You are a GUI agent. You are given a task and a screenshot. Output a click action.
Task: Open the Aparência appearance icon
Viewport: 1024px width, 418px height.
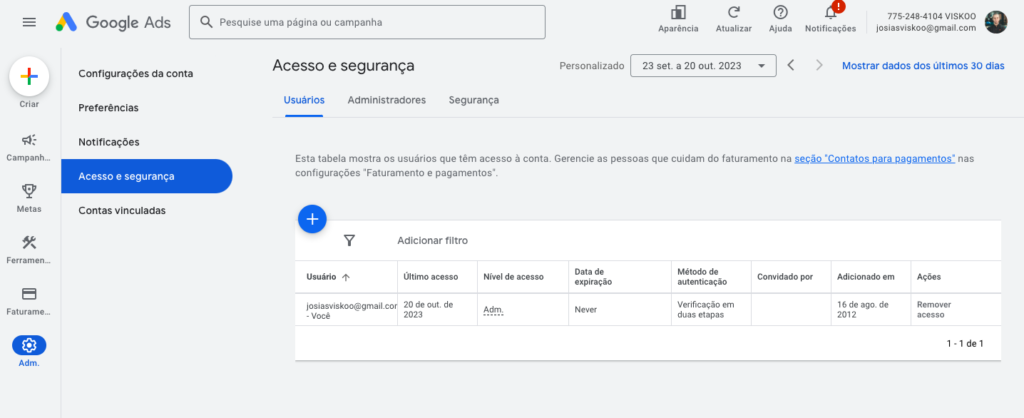tap(678, 12)
